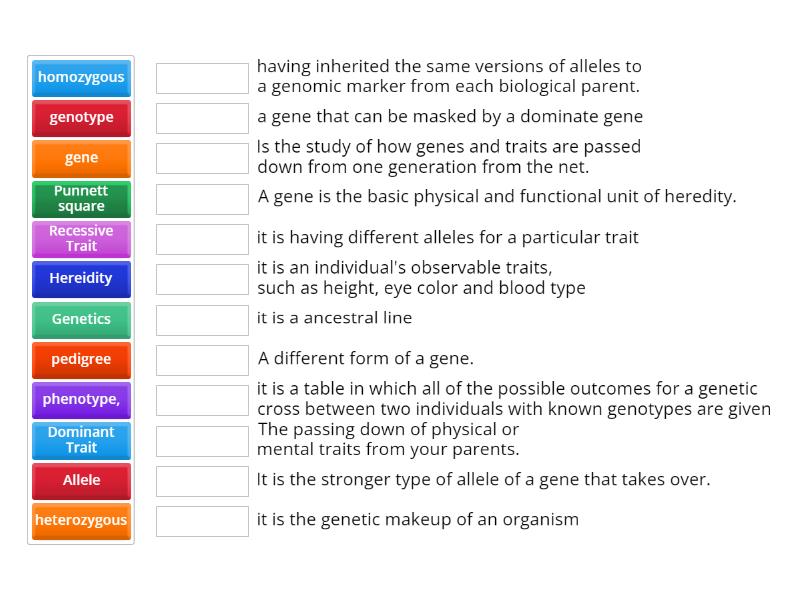Click the gene answer tile
Image resolution: width=800 pixels, height=600 pixels.
[80, 158]
